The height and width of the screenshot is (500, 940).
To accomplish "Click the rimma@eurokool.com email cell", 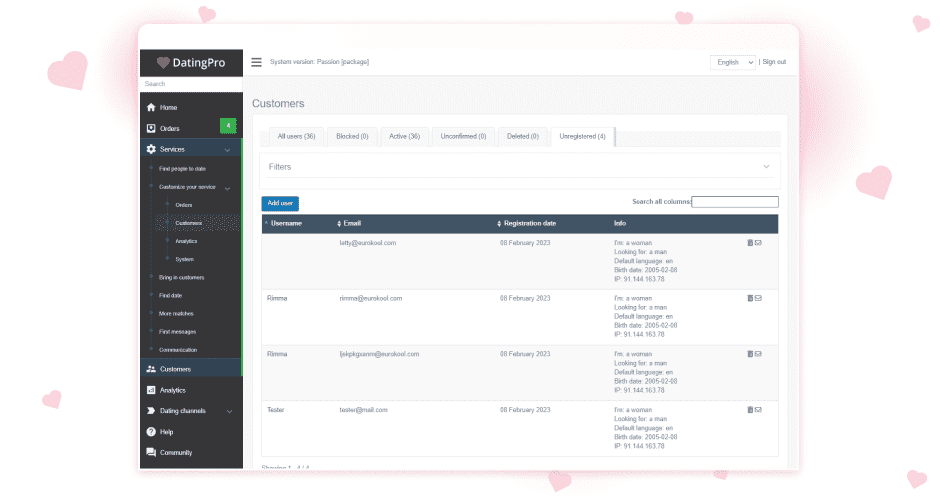I will [370, 298].
